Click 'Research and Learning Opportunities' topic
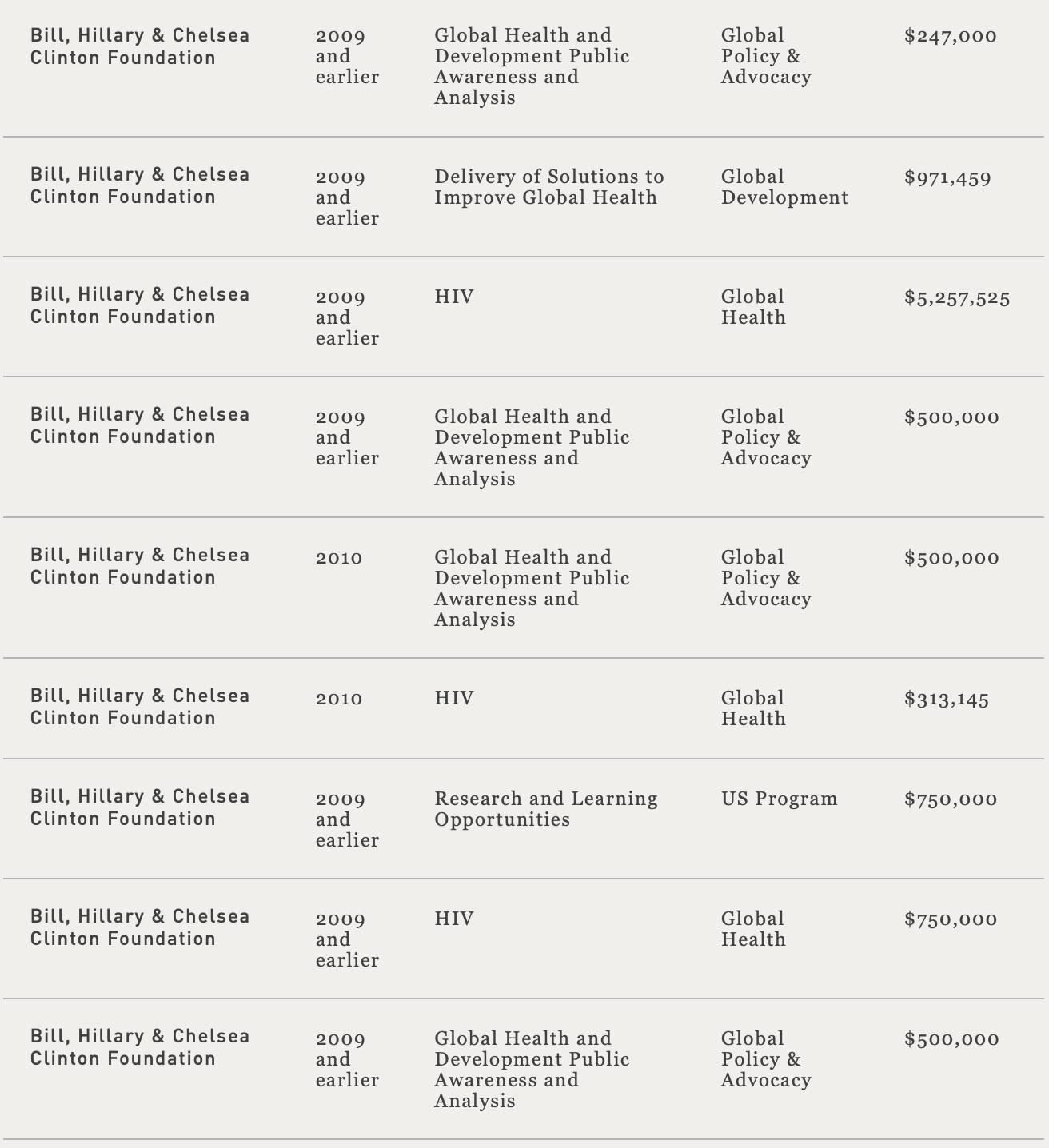This screenshot has height=1148, width=1049. point(546,809)
